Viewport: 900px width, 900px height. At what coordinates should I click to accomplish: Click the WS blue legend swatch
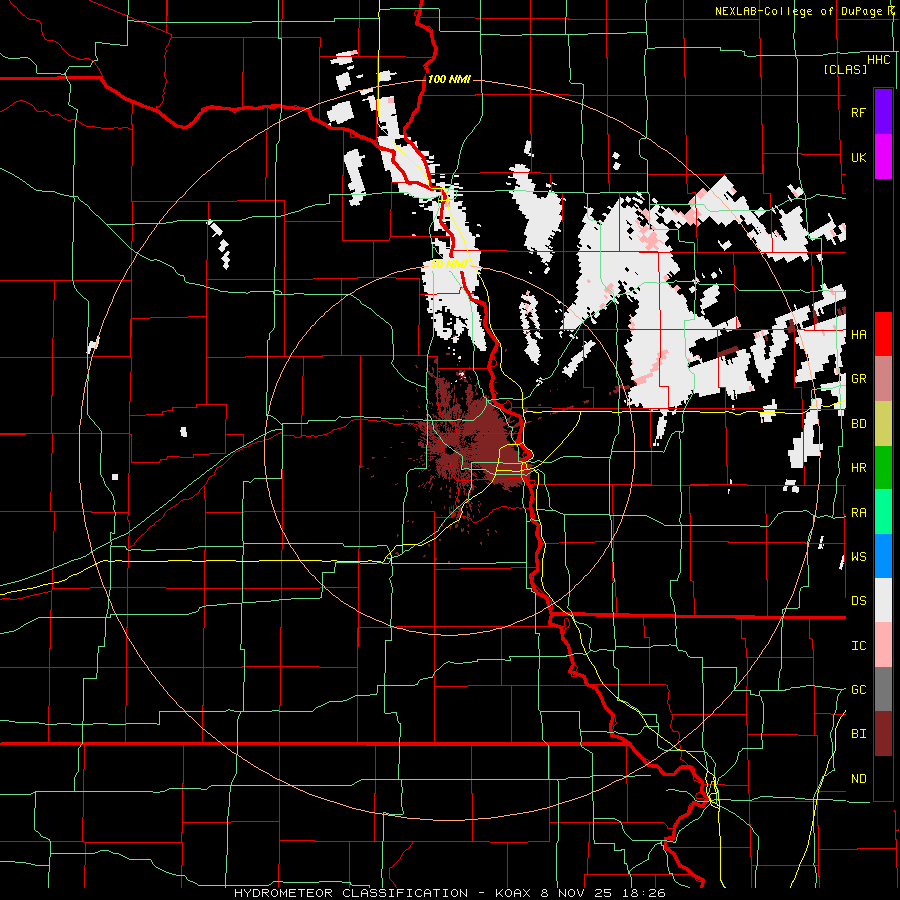click(883, 556)
